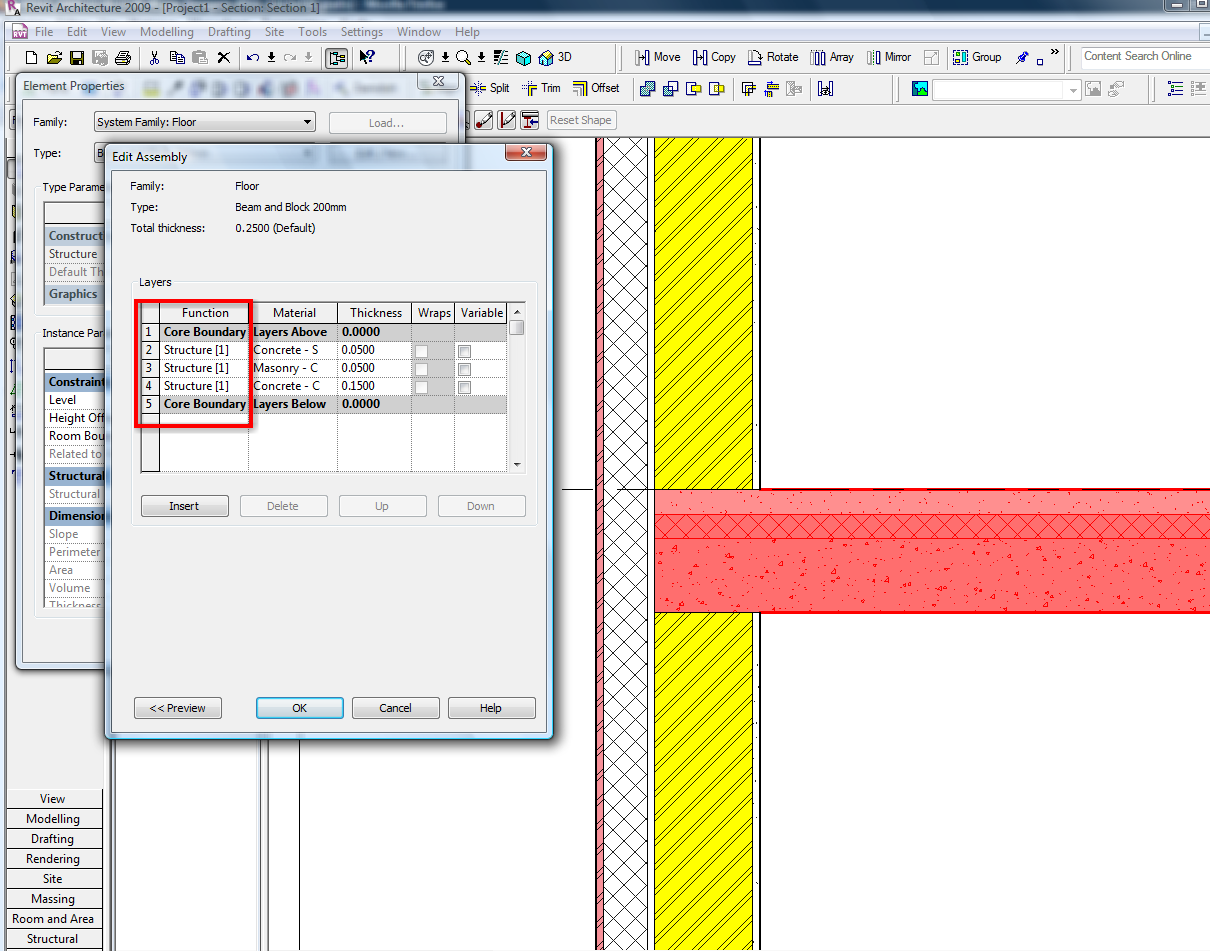This screenshot has width=1210, height=951.
Task: Click the Content Search Online field
Action: tap(1144, 57)
